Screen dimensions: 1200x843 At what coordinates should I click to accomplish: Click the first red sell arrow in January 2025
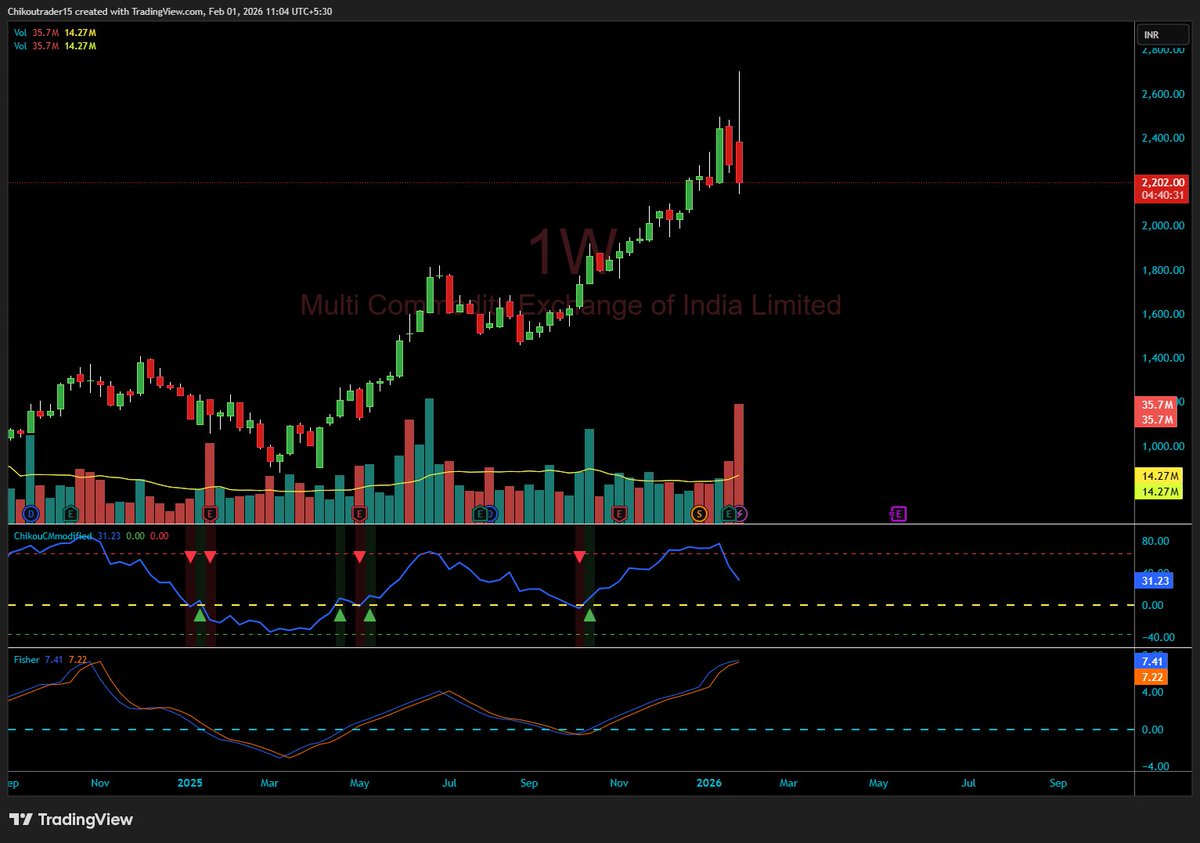point(190,555)
